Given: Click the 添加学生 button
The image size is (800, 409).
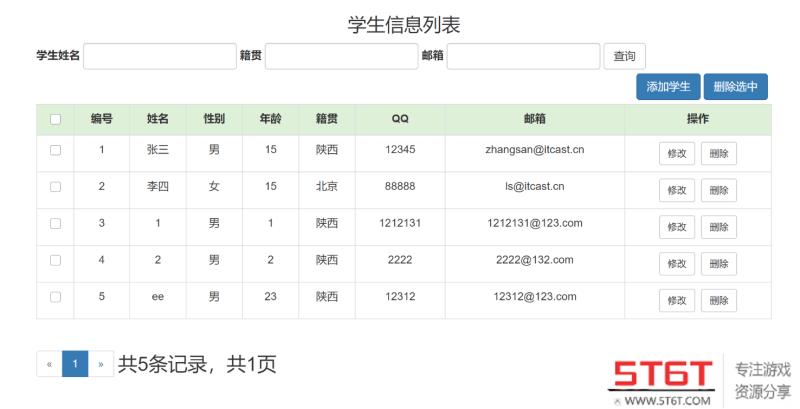Looking at the screenshot, I should coord(668,87).
